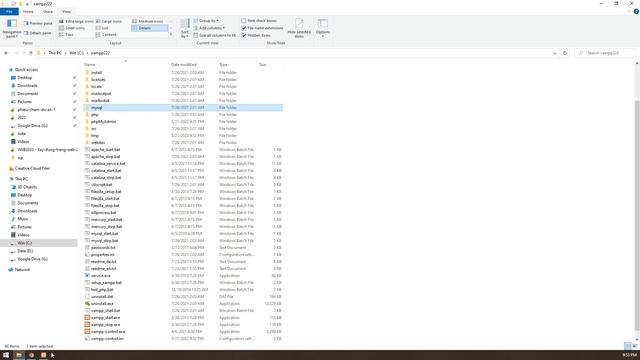Select Extra large icons layout
Screen dimensions: 640x360
[76, 21]
